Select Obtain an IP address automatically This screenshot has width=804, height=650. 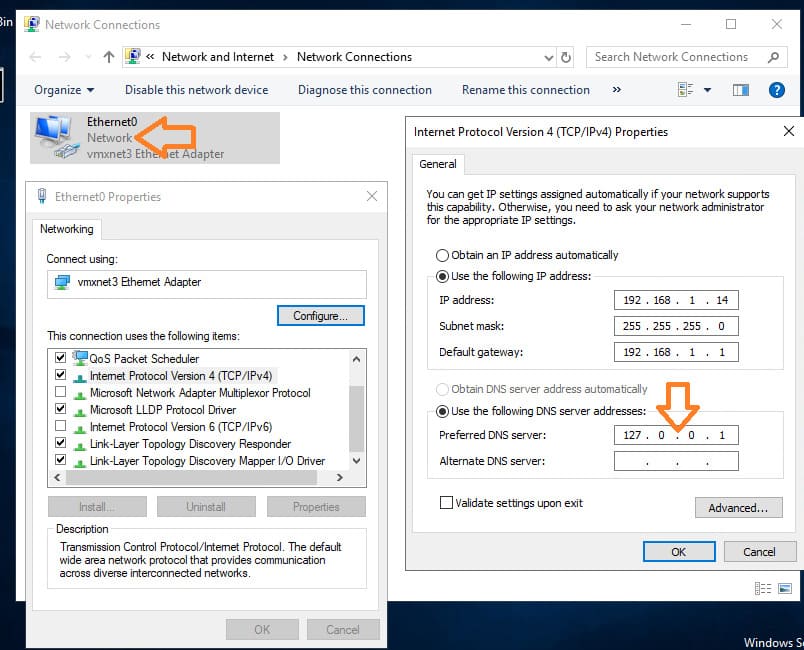click(442, 255)
